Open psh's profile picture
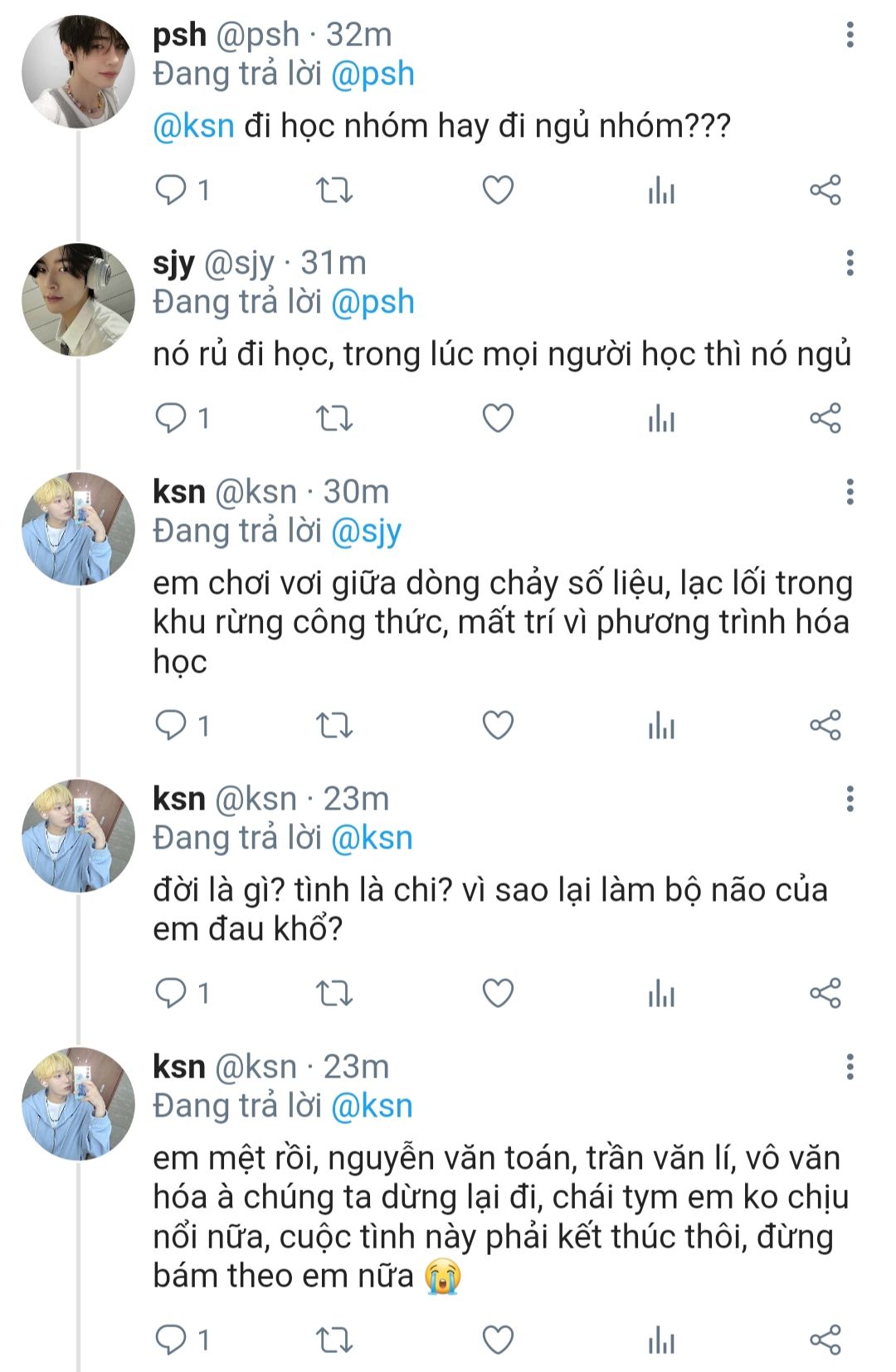Viewport: 896px width, 1372px height. (x=78, y=71)
